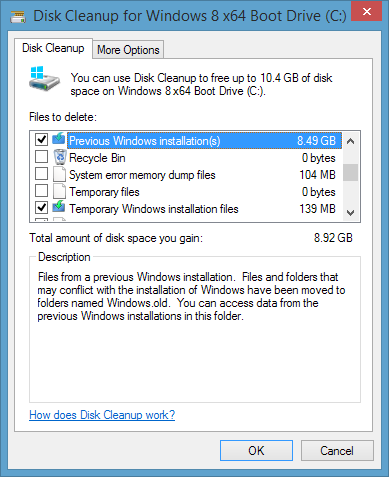Click the Previous Windows installation(s) icon
The width and height of the screenshot is (389, 477).
tap(59, 139)
